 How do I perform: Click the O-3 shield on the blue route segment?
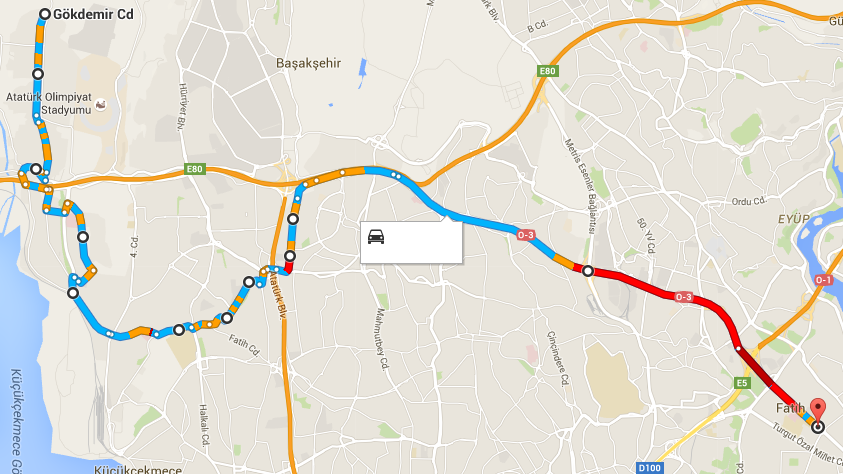tap(525, 235)
